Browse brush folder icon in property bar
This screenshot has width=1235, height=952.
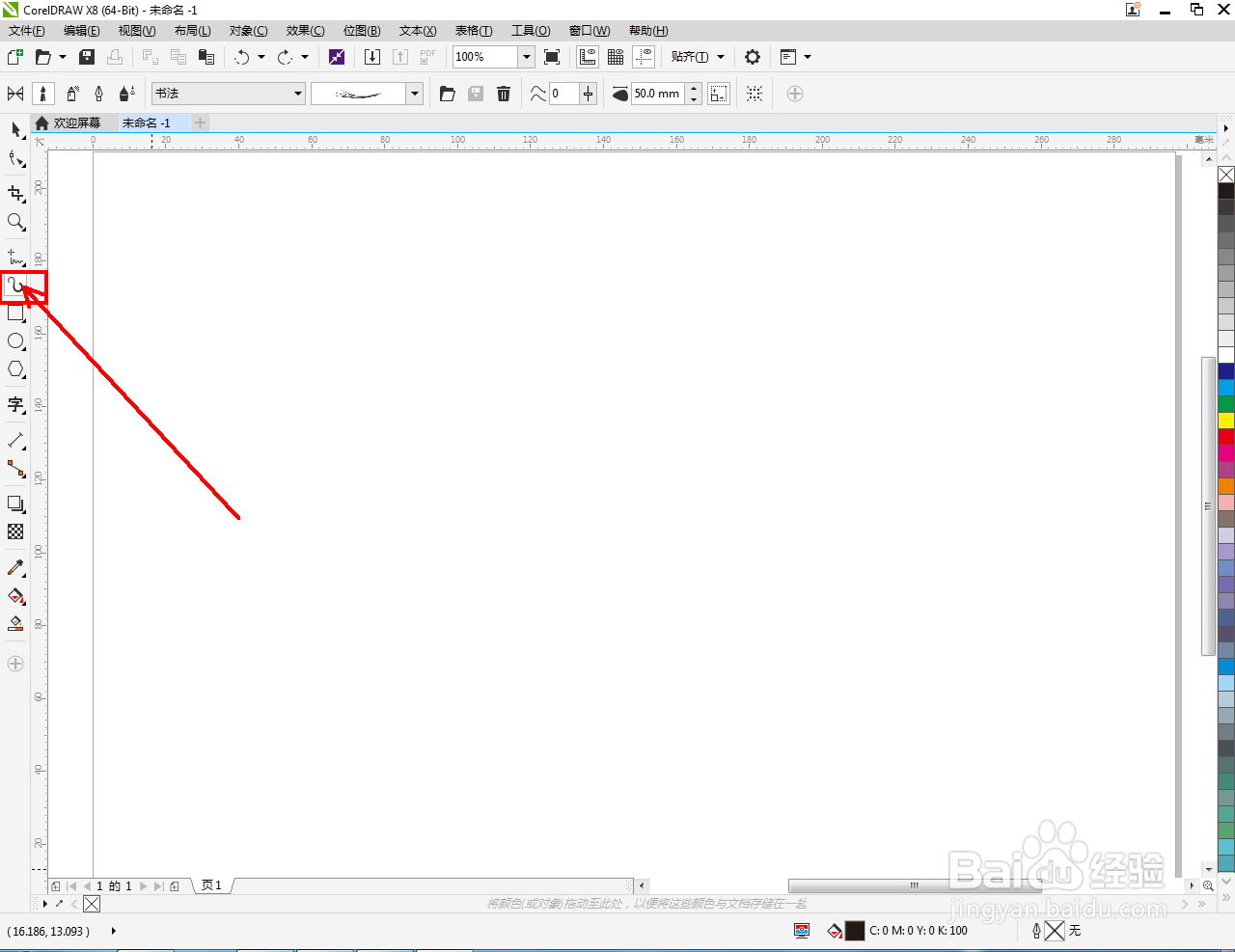click(447, 94)
